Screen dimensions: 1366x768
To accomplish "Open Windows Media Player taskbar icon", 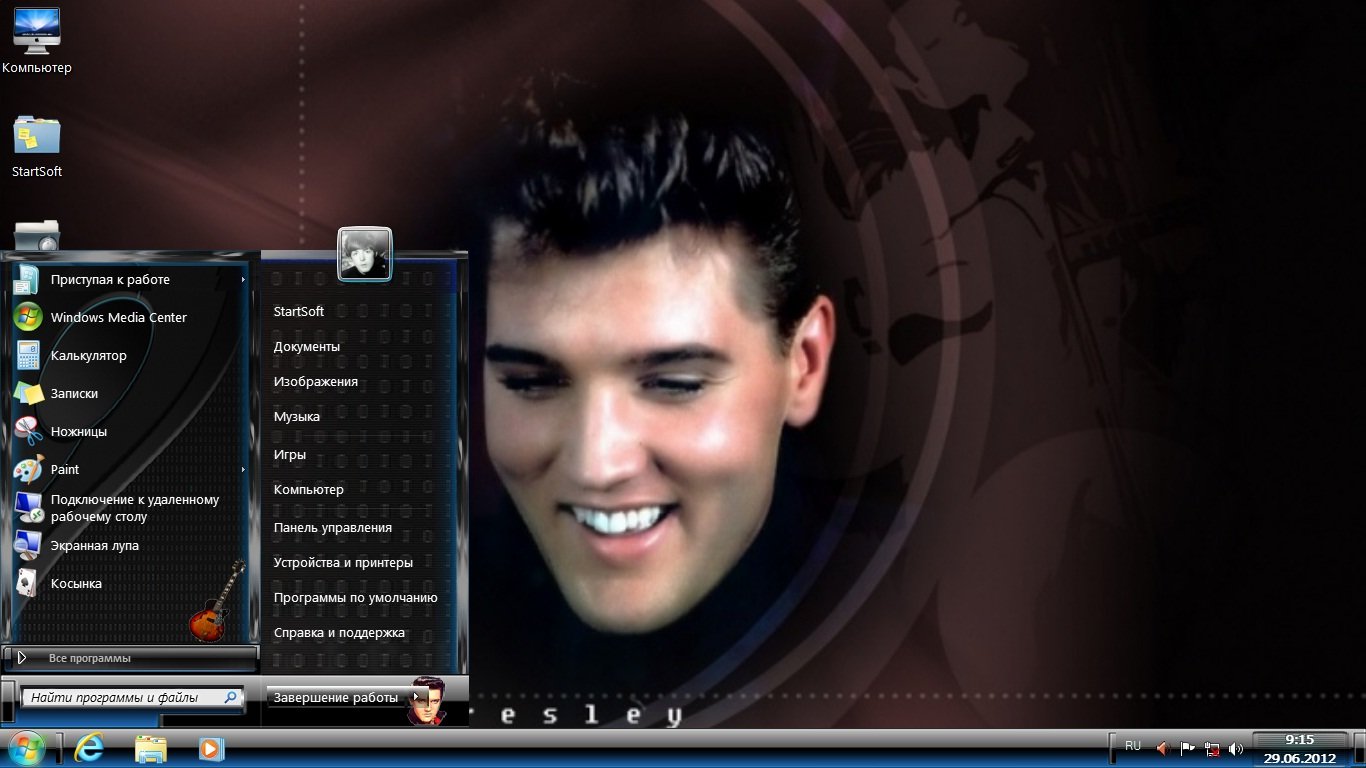I will pos(211,748).
